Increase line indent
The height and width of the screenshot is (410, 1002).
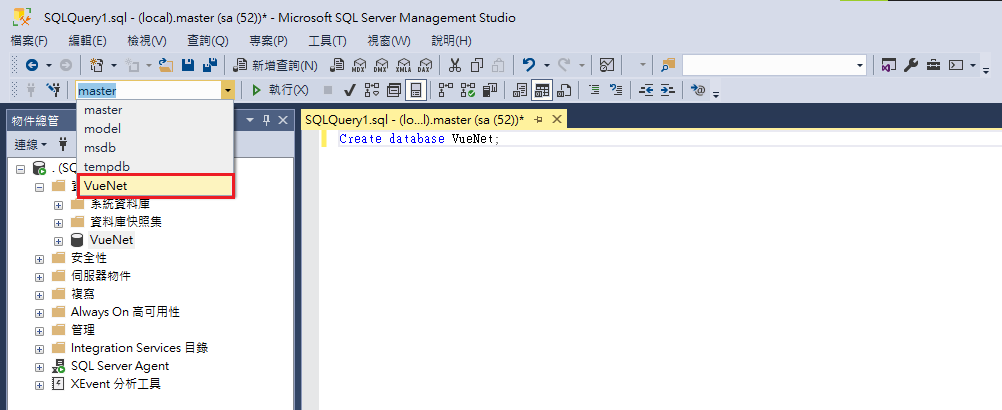pos(668,90)
